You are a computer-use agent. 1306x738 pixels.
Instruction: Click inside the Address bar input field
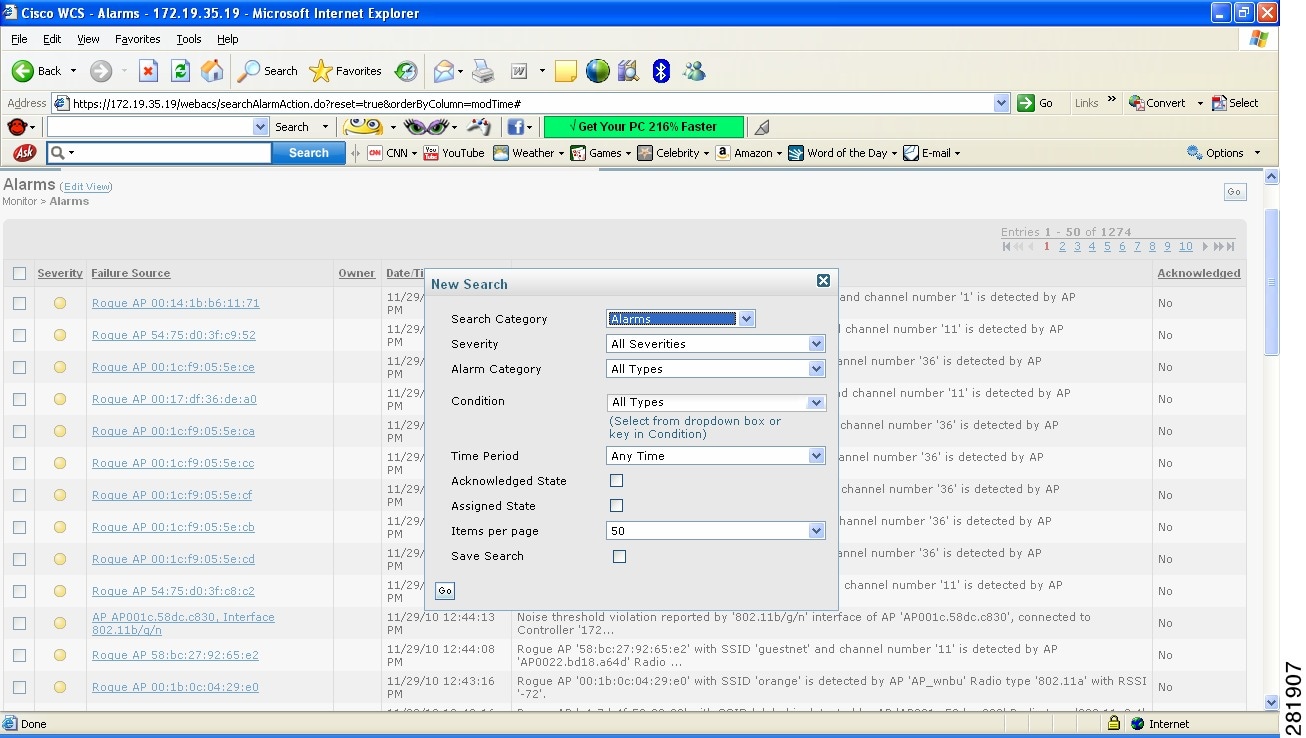(500, 102)
